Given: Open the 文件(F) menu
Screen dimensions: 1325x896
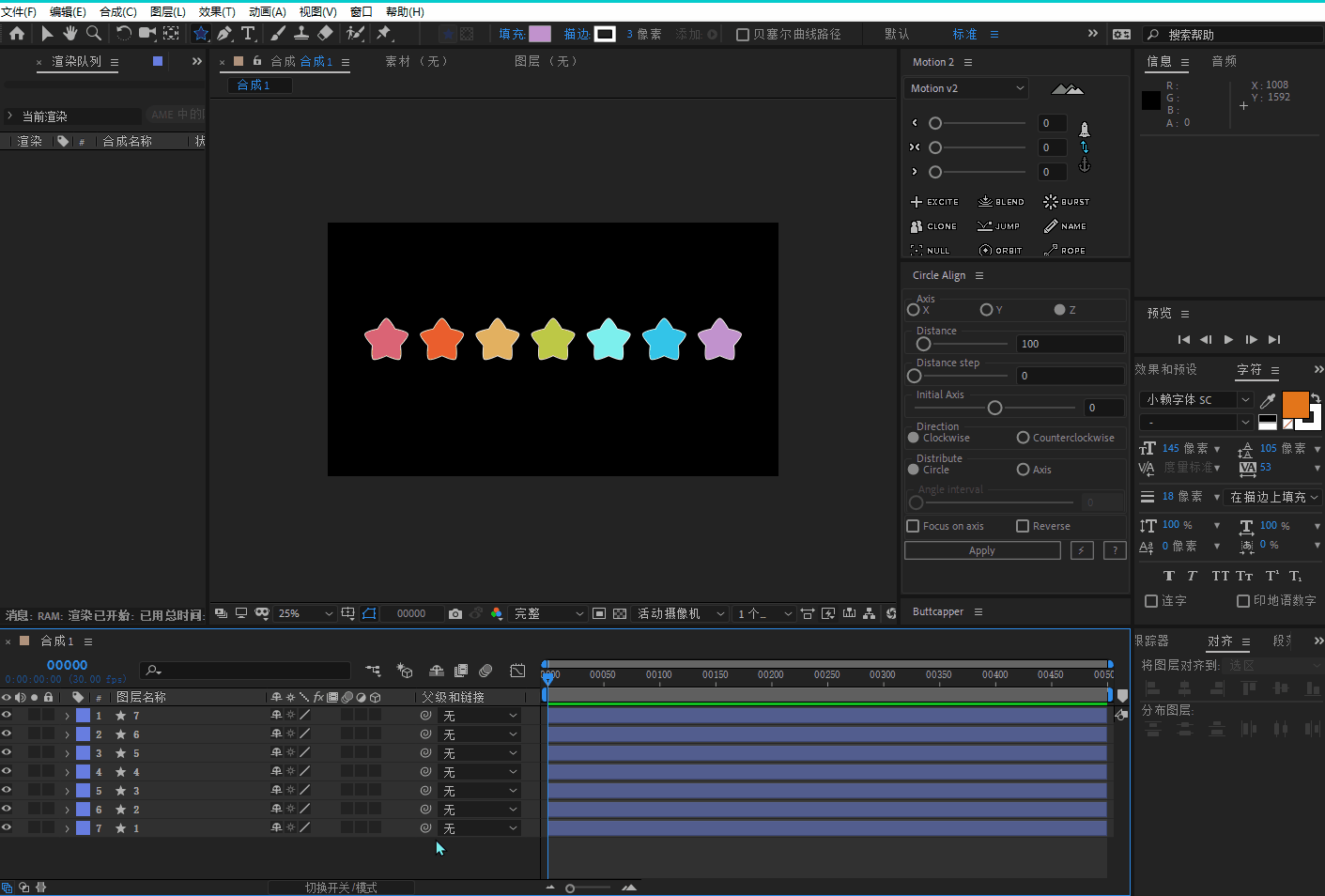Looking at the screenshot, I should tap(19, 12).
